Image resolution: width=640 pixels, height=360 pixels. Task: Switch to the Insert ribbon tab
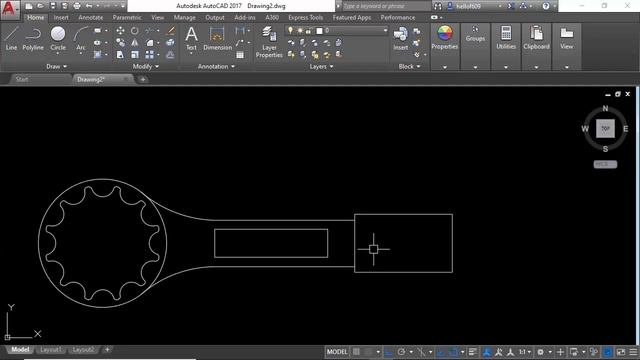[61, 18]
